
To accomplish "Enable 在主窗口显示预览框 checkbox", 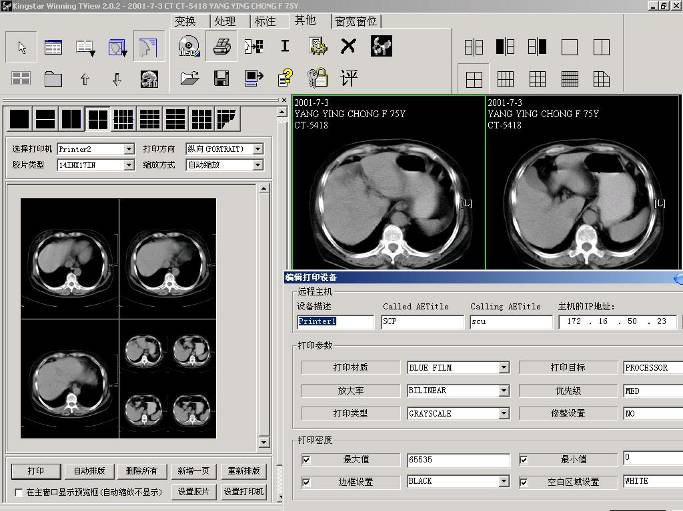I will pyautogui.click(x=18, y=493).
